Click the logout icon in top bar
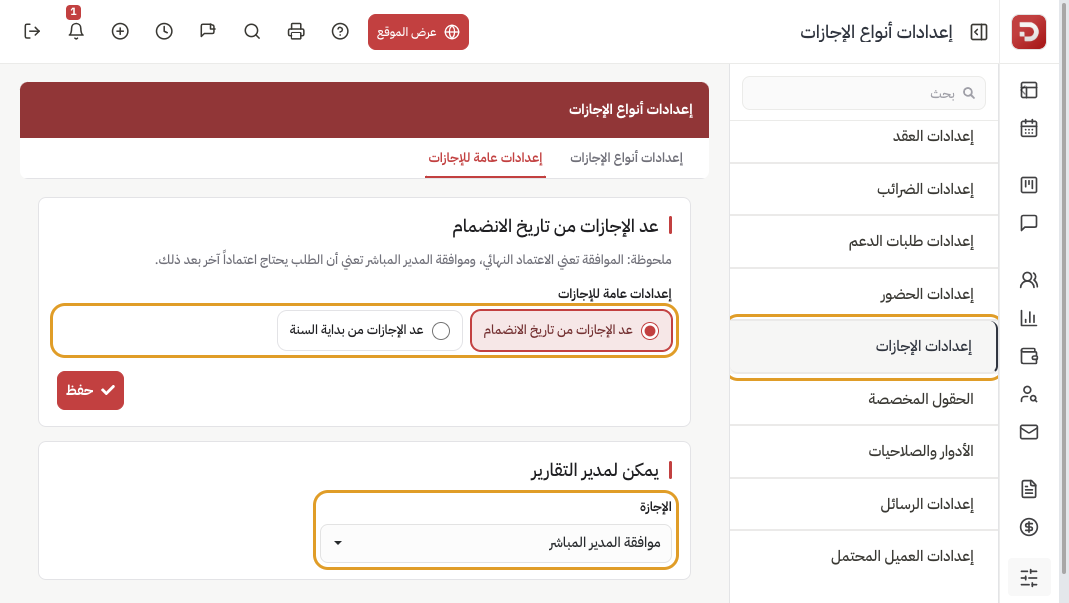The height and width of the screenshot is (603, 1069). tap(32, 31)
